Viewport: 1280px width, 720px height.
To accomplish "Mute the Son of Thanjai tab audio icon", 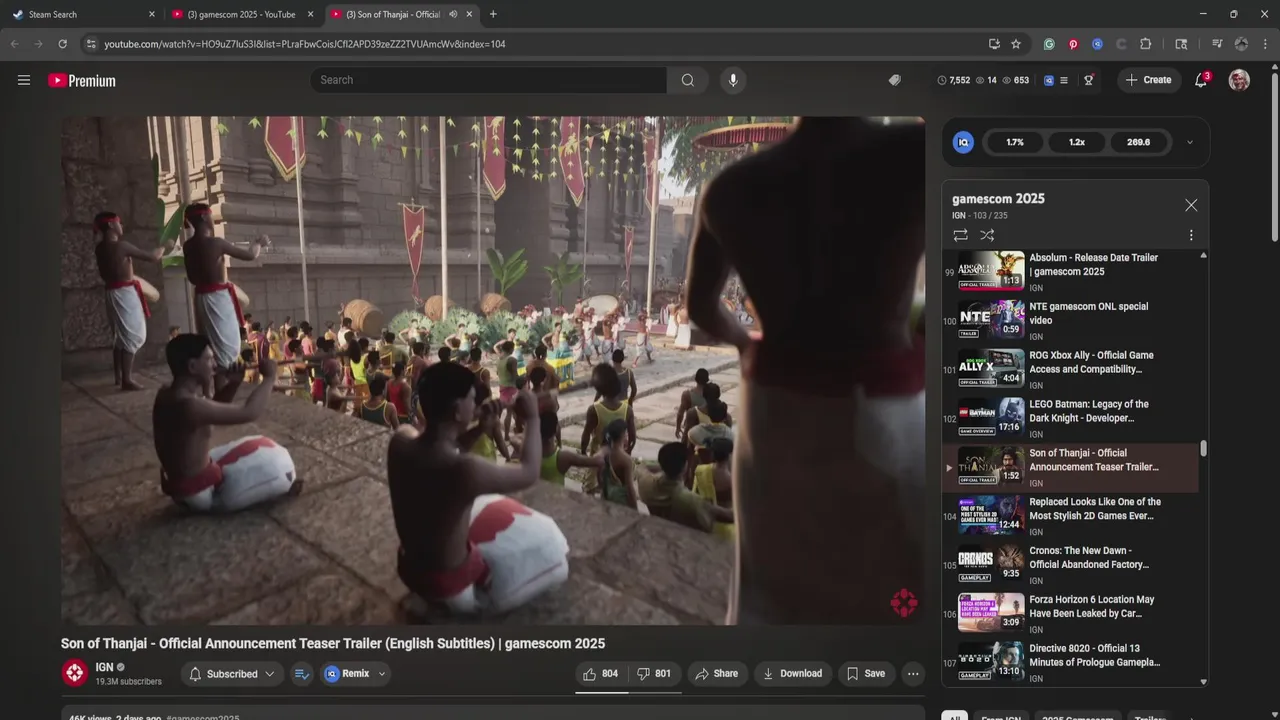I will tap(453, 14).
